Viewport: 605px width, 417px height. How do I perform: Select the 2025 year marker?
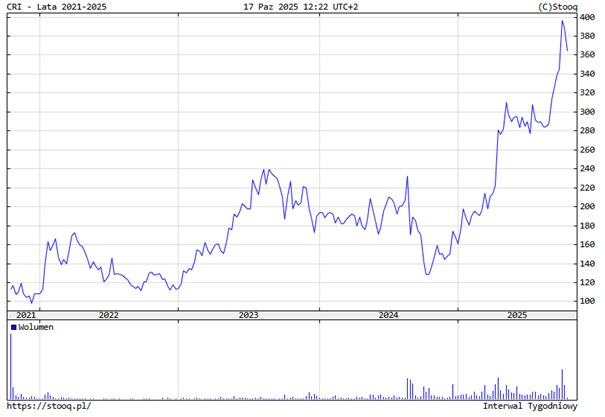tap(517, 315)
